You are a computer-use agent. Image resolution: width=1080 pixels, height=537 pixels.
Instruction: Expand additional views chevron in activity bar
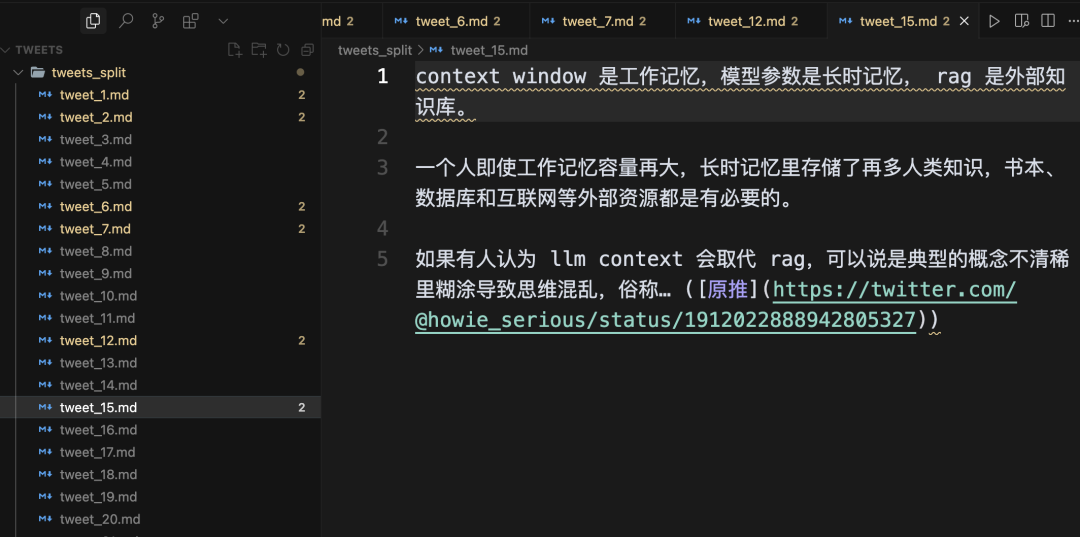click(x=222, y=21)
